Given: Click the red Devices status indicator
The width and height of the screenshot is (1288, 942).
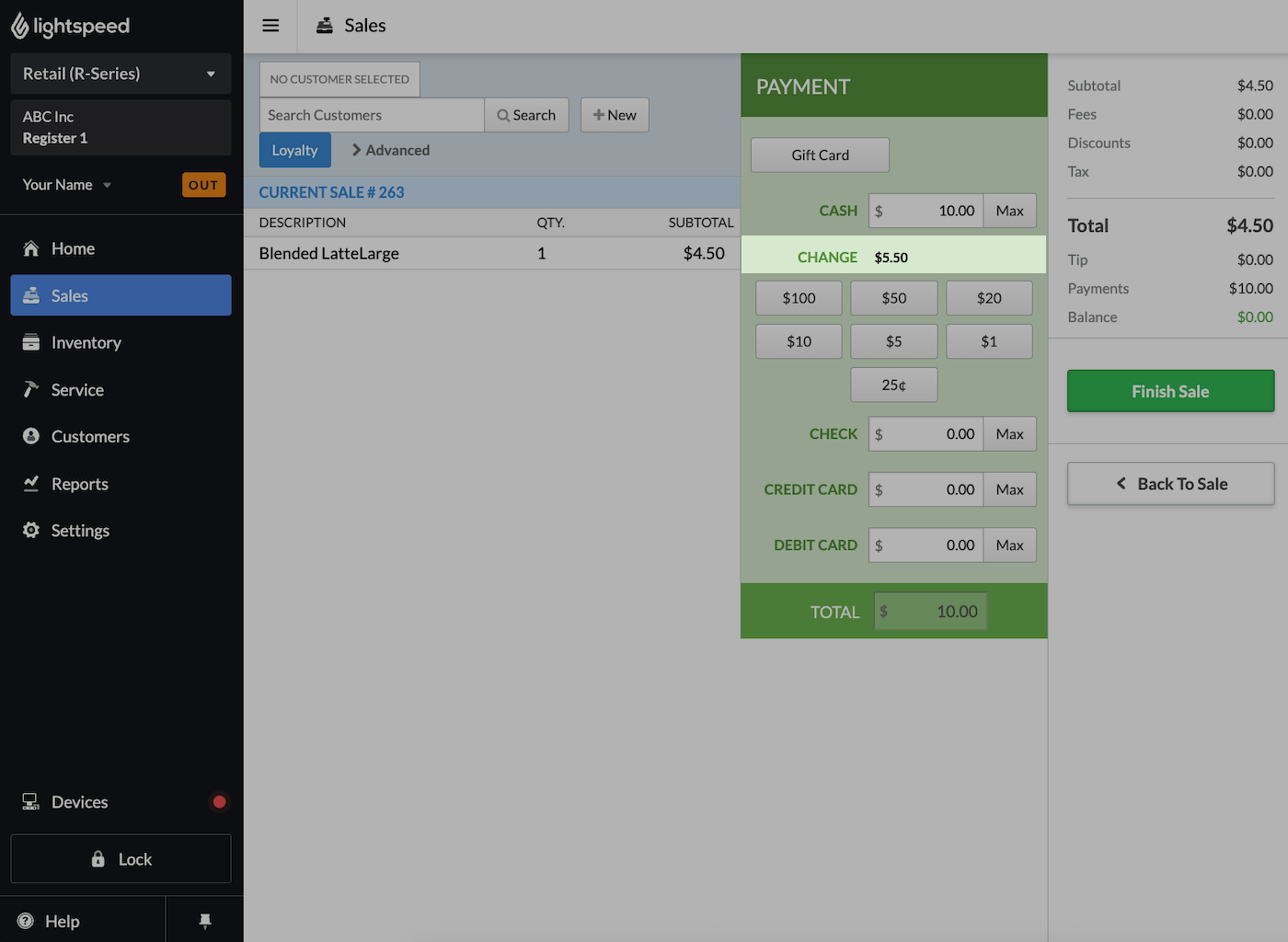Looking at the screenshot, I should (219, 802).
